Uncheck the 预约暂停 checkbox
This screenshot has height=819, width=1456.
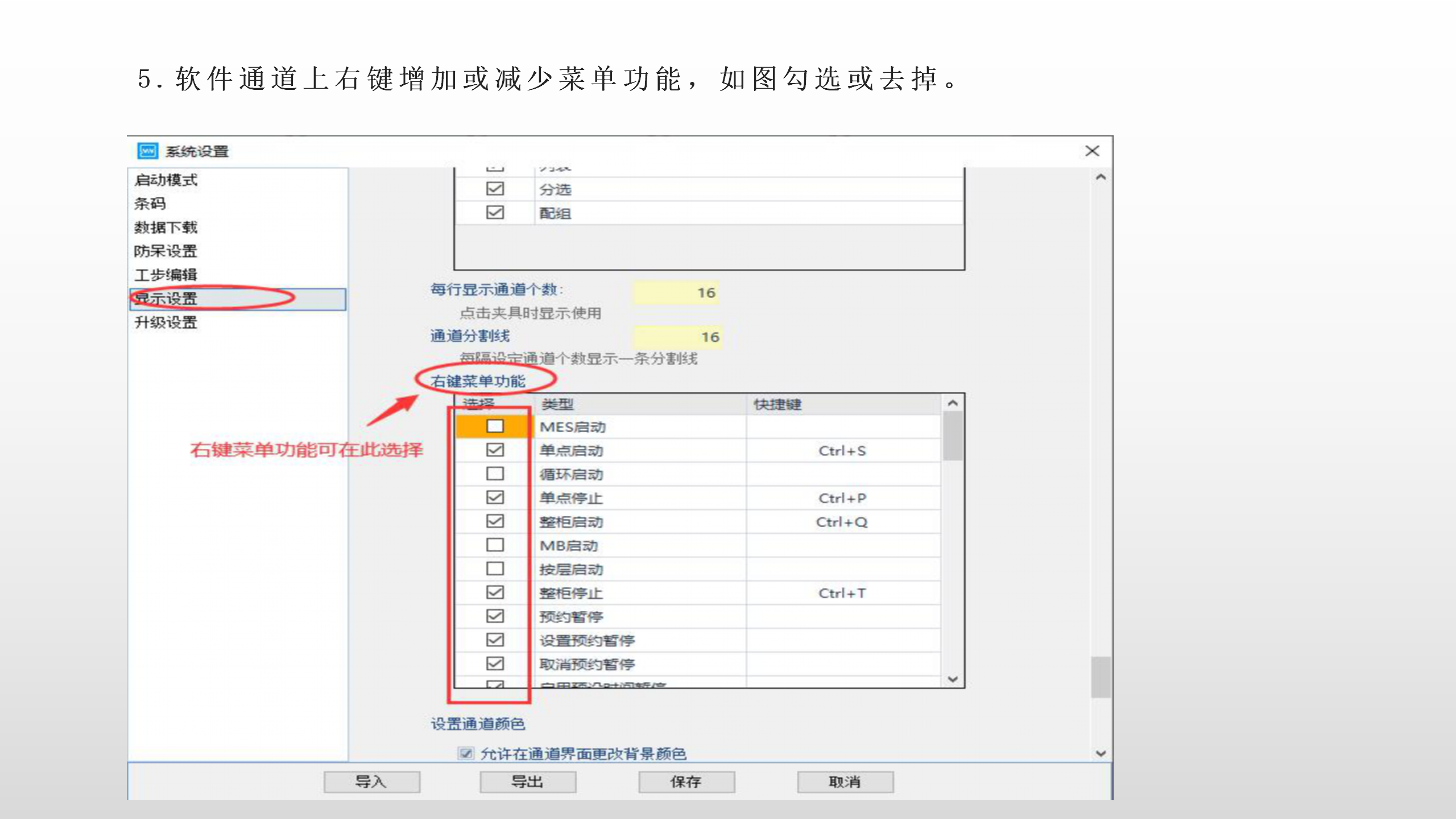tap(495, 616)
